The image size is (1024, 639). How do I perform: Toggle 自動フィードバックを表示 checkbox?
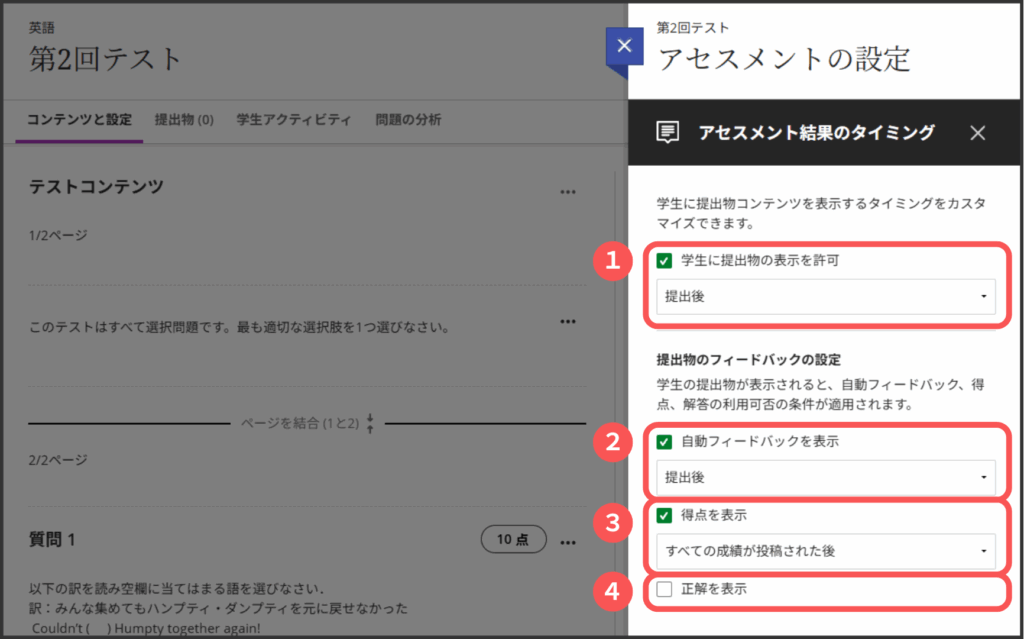tap(665, 442)
